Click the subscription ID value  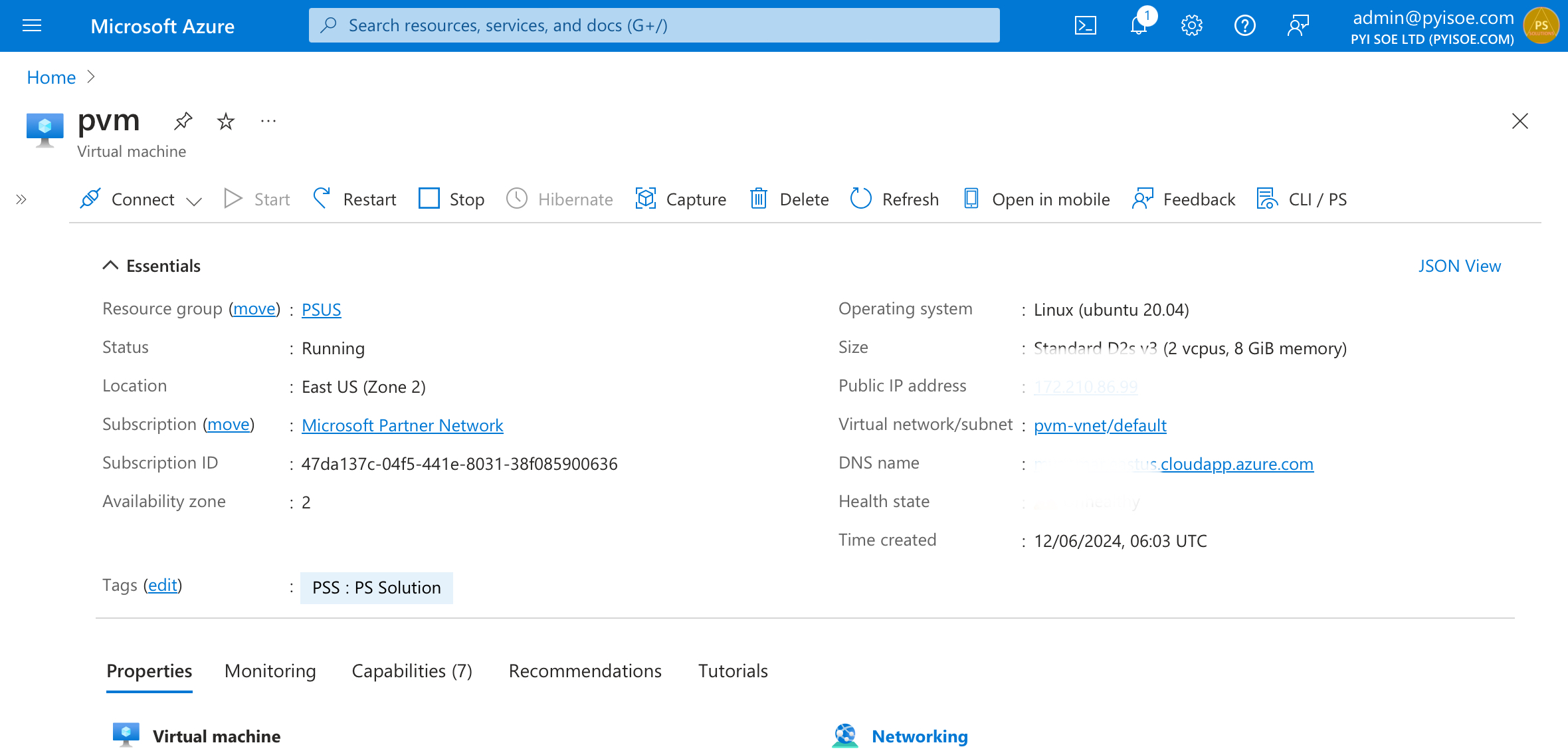[460, 464]
